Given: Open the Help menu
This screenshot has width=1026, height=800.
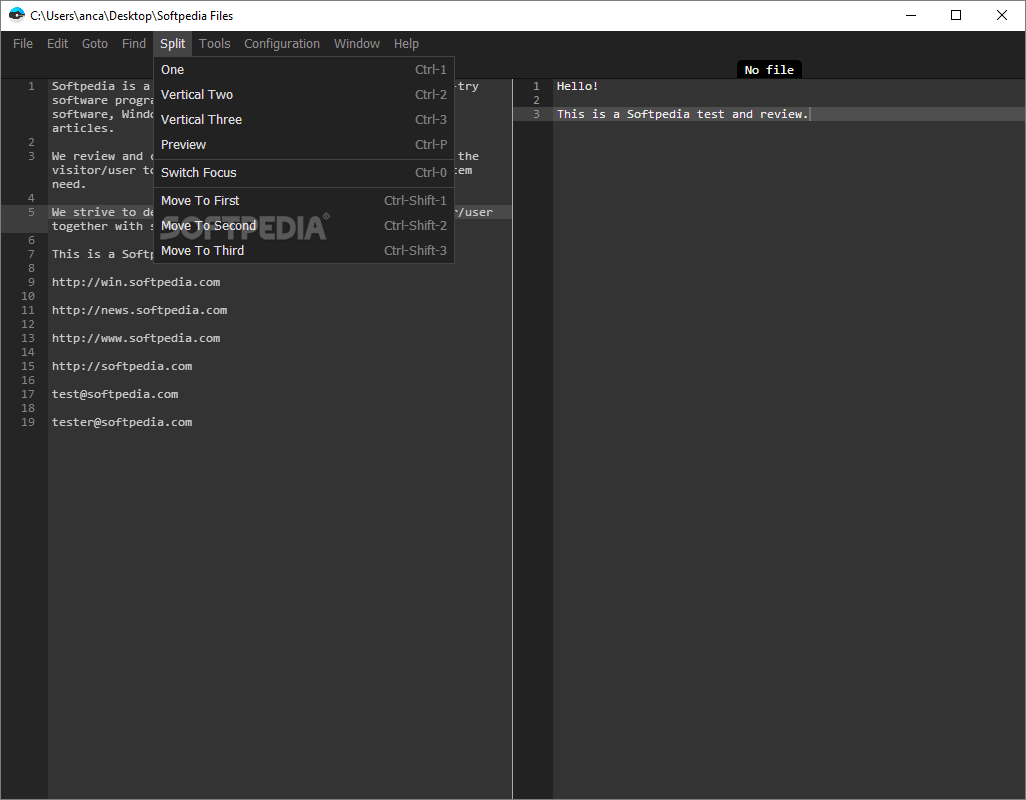Looking at the screenshot, I should pyautogui.click(x=406, y=44).
